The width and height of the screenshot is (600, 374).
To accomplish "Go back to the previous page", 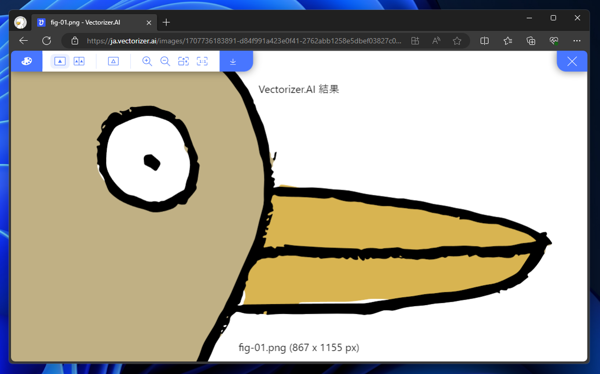I will [x=23, y=41].
